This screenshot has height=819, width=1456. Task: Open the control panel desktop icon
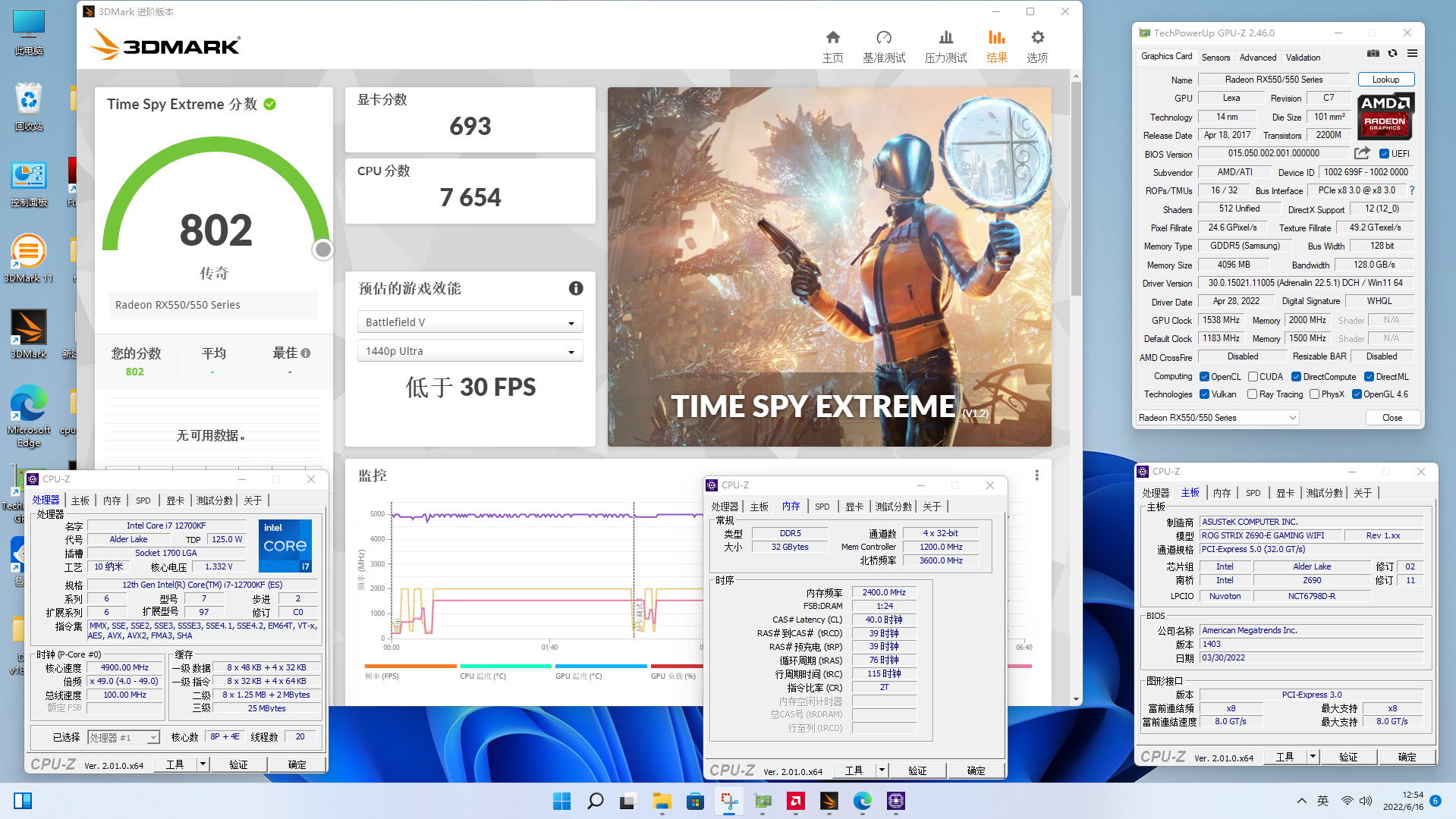coord(29,184)
